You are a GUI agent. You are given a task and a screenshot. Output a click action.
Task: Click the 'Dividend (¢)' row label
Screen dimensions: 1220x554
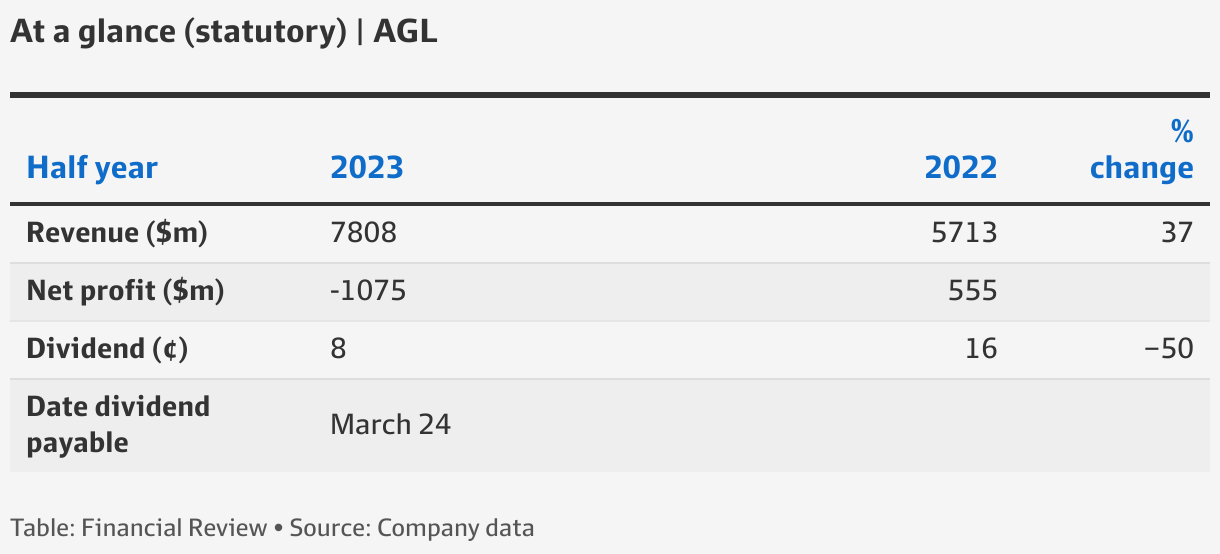point(108,349)
